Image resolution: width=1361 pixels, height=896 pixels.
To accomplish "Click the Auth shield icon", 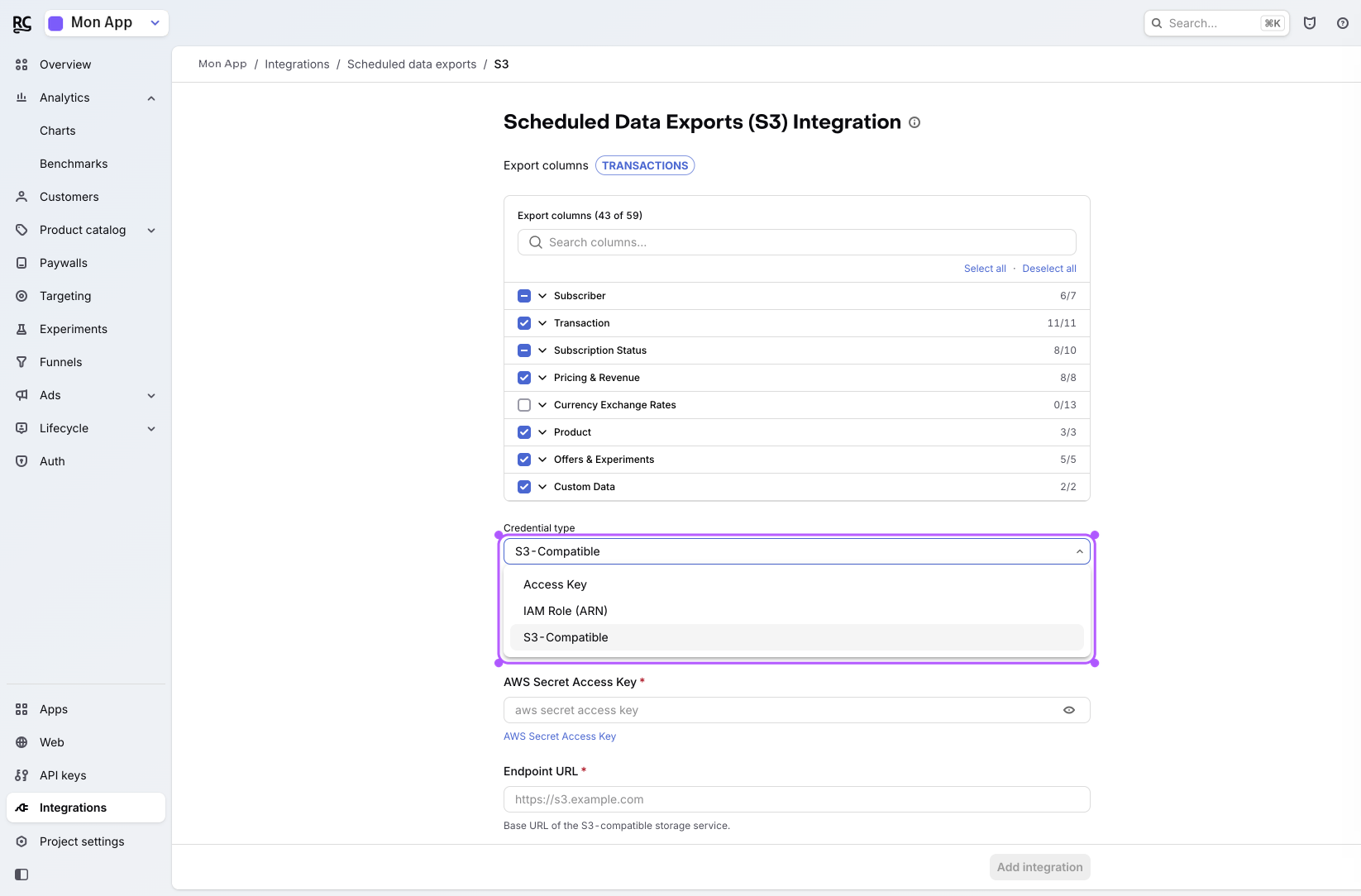I will pyautogui.click(x=21, y=461).
